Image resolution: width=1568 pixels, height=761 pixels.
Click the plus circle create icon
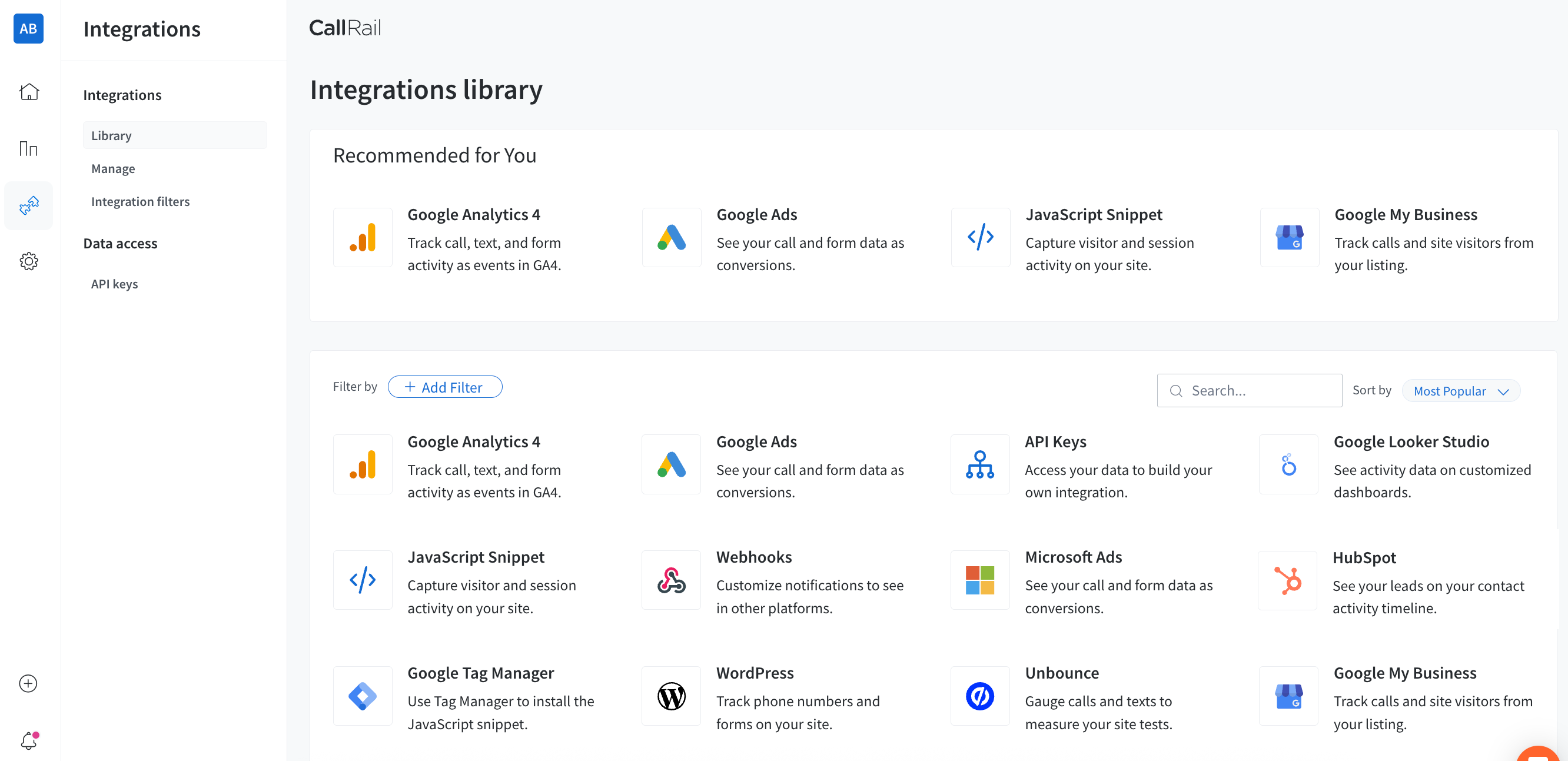tap(29, 683)
